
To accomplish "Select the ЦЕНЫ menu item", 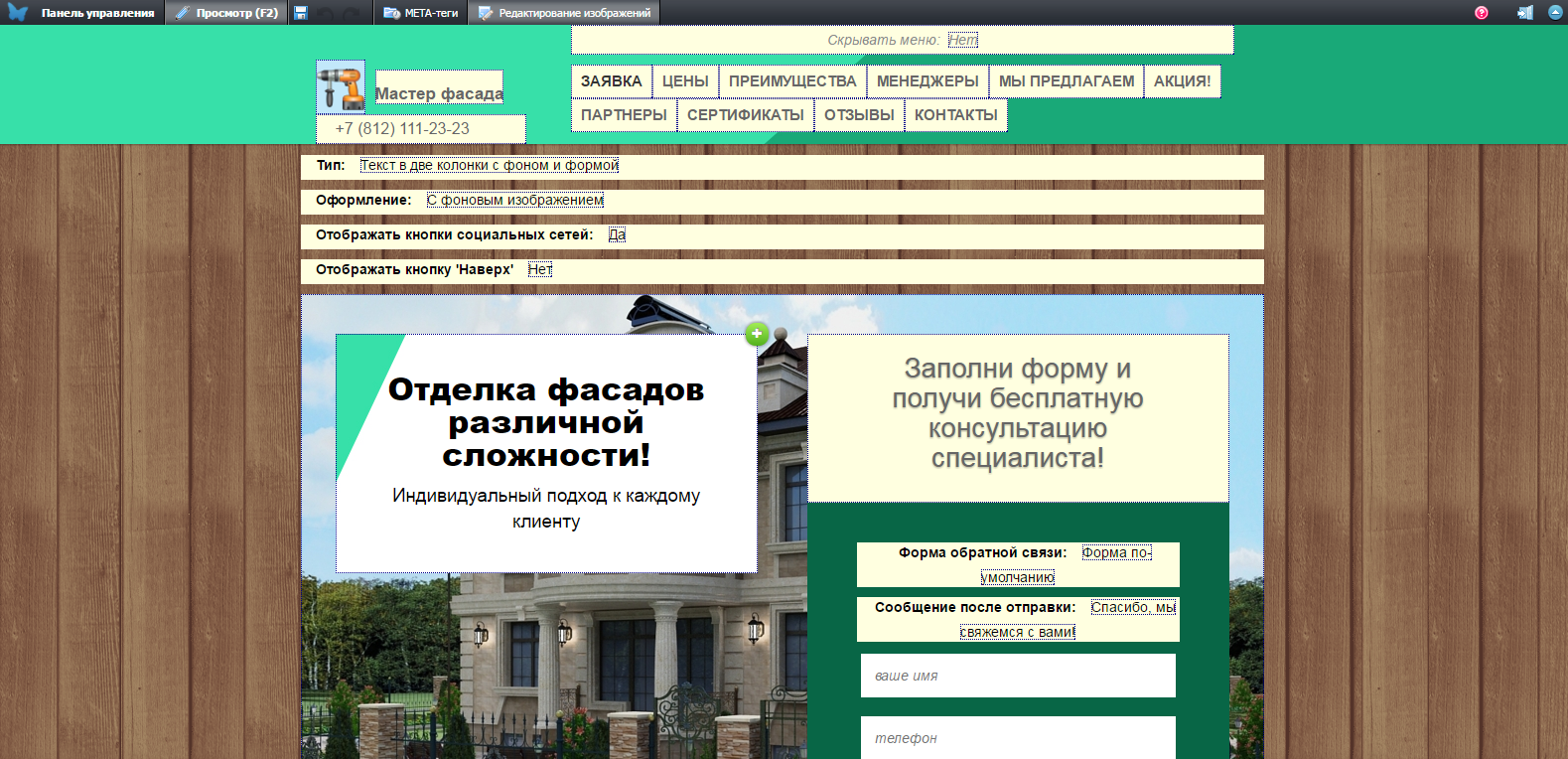I will pos(685,81).
